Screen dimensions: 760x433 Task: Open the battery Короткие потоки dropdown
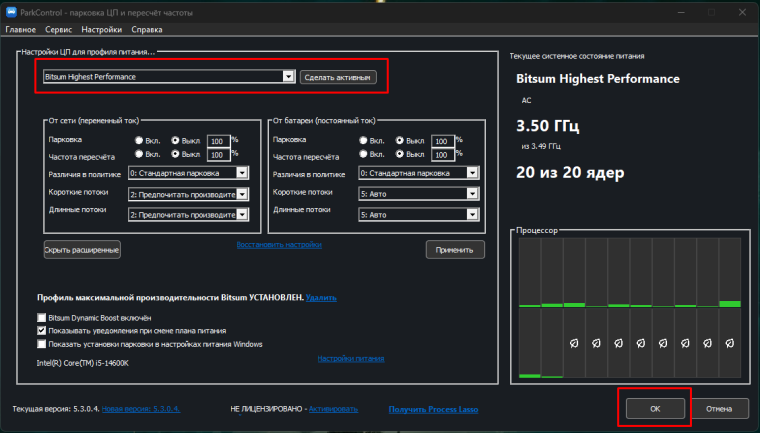(x=419, y=194)
